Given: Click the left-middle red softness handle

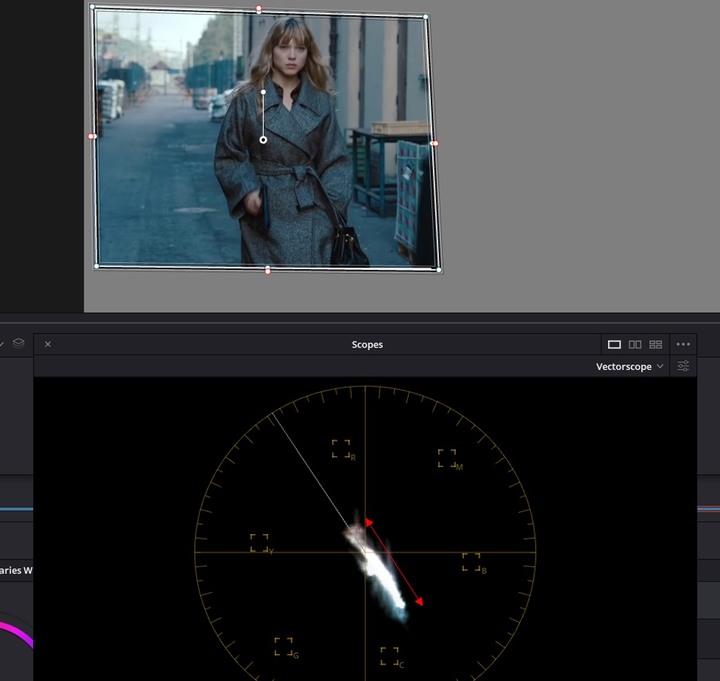Looking at the screenshot, I should coord(91,136).
